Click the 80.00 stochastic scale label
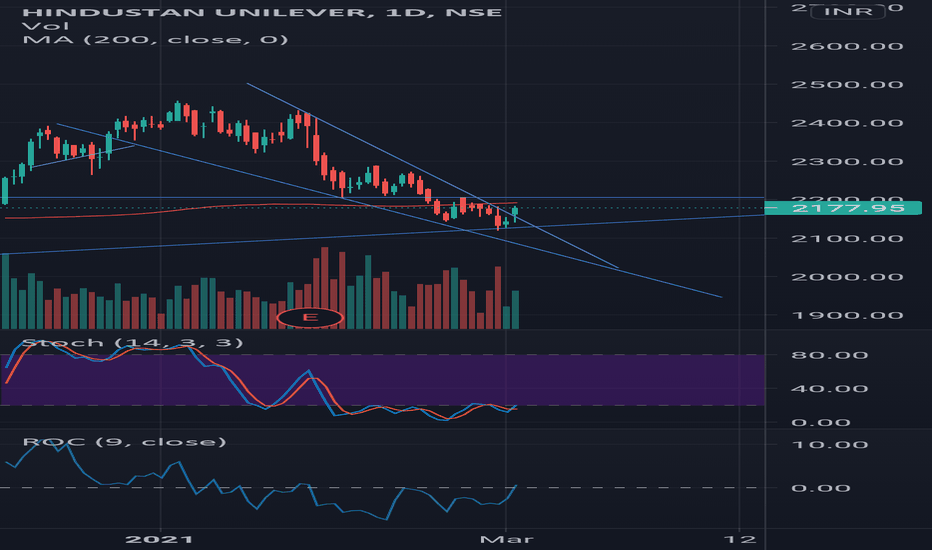Screen dimensions: 932x550 [x=830, y=355]
